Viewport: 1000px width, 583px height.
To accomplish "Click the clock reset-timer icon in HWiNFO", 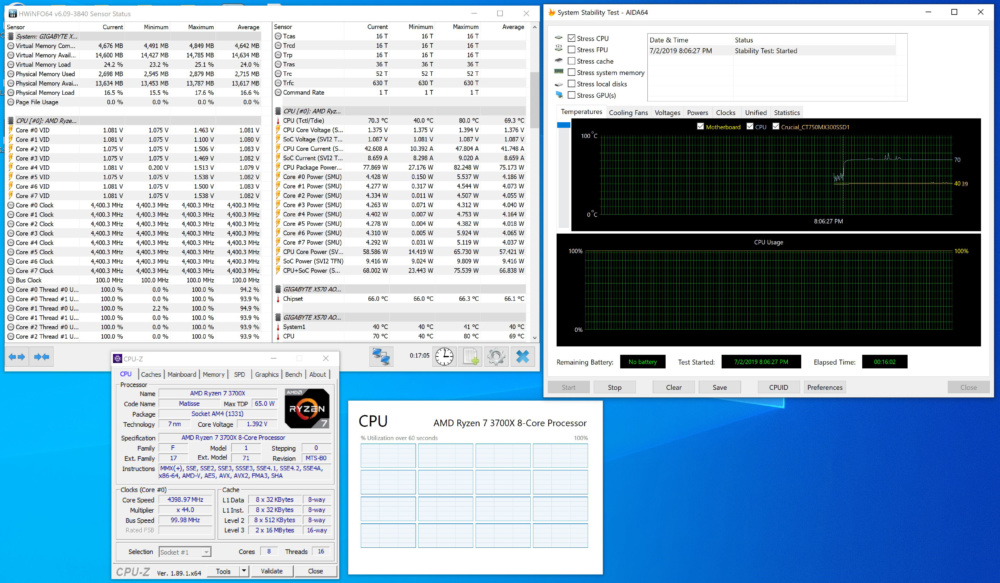I will tap(445, 357).
